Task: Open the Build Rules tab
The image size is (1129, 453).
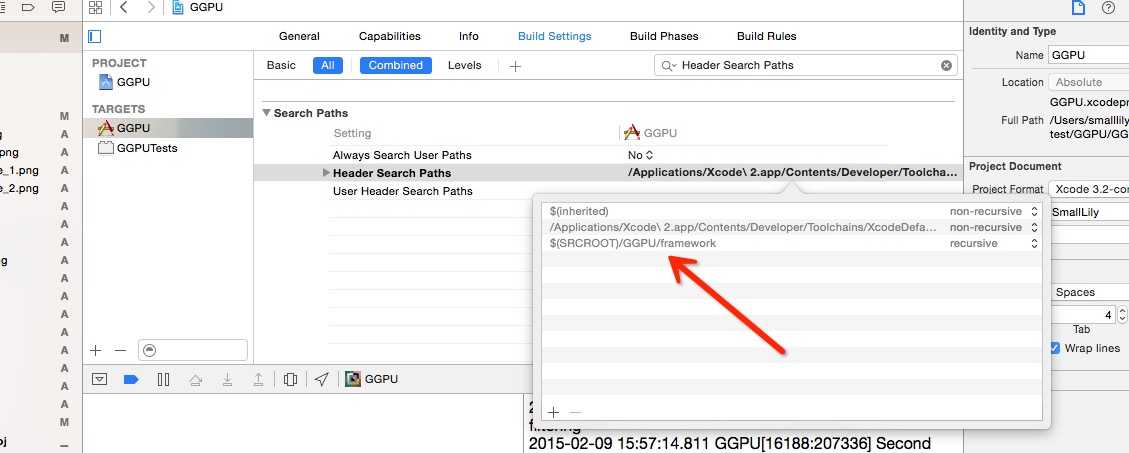Action: click(766, 36)
